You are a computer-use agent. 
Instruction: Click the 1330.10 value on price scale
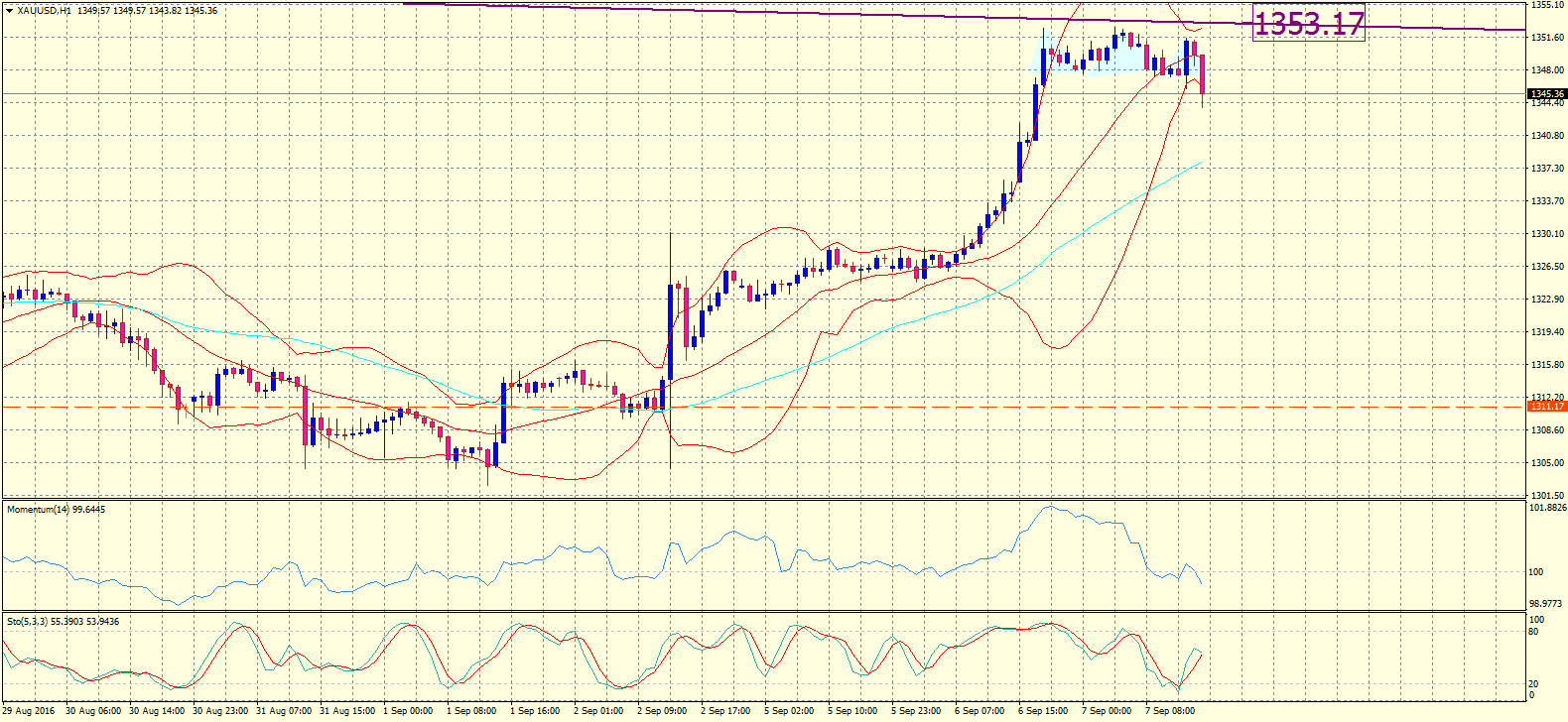tap(1547, 234)
